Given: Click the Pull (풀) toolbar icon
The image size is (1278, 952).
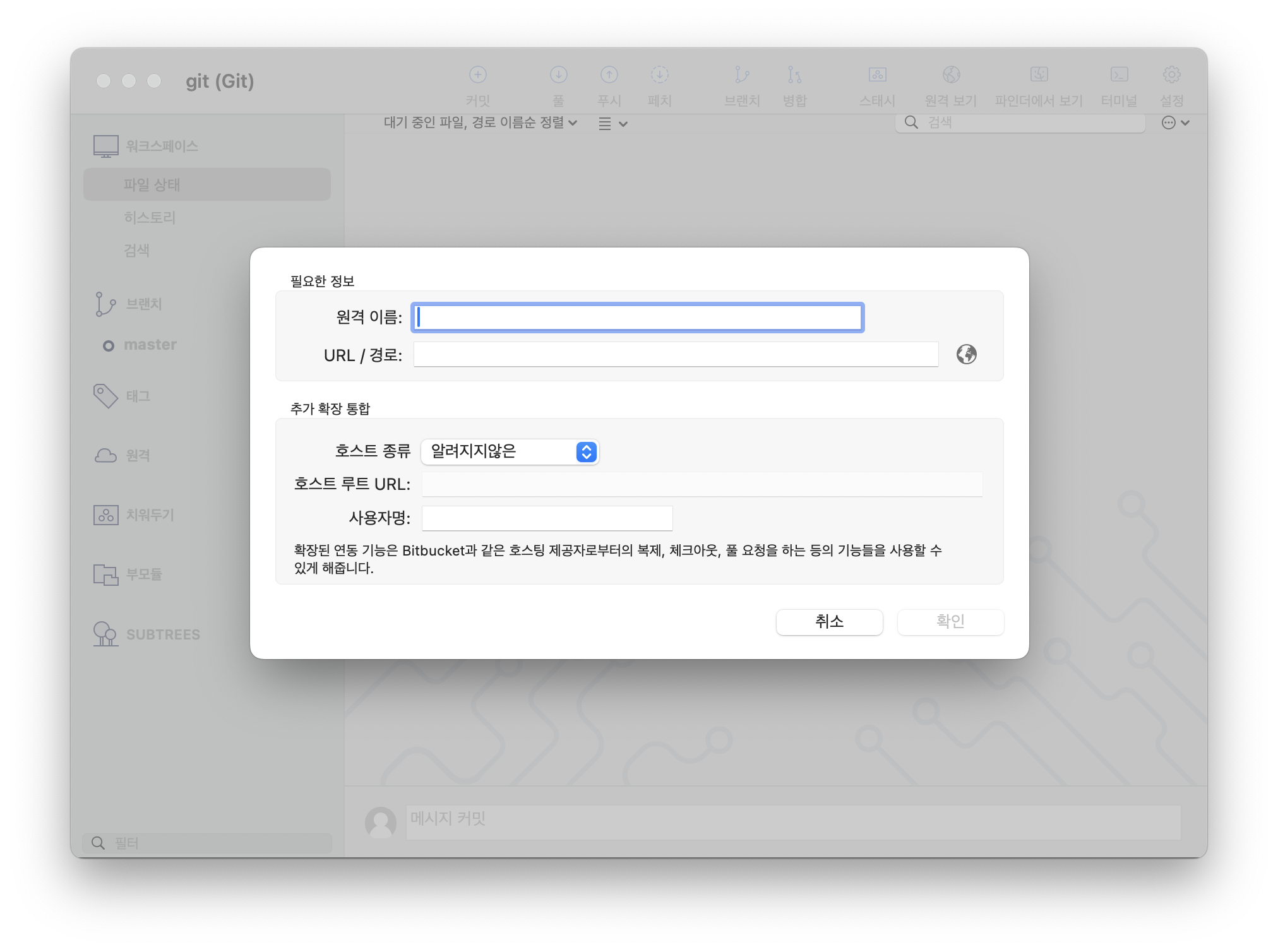Looking at the screenshot, I should coord(558,75).
